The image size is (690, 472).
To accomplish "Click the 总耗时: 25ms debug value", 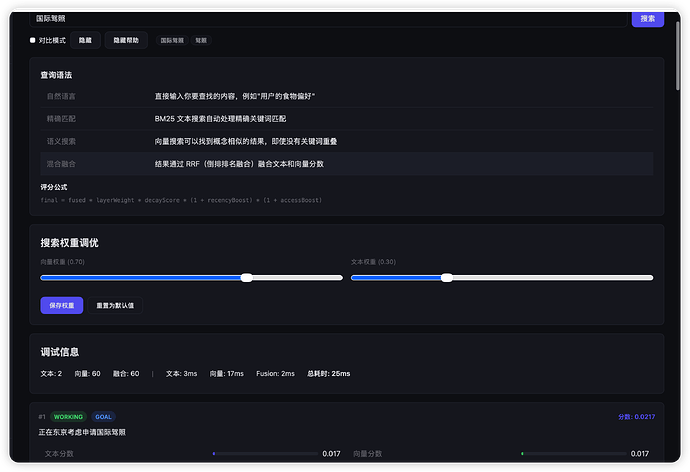I will point(329,373).
